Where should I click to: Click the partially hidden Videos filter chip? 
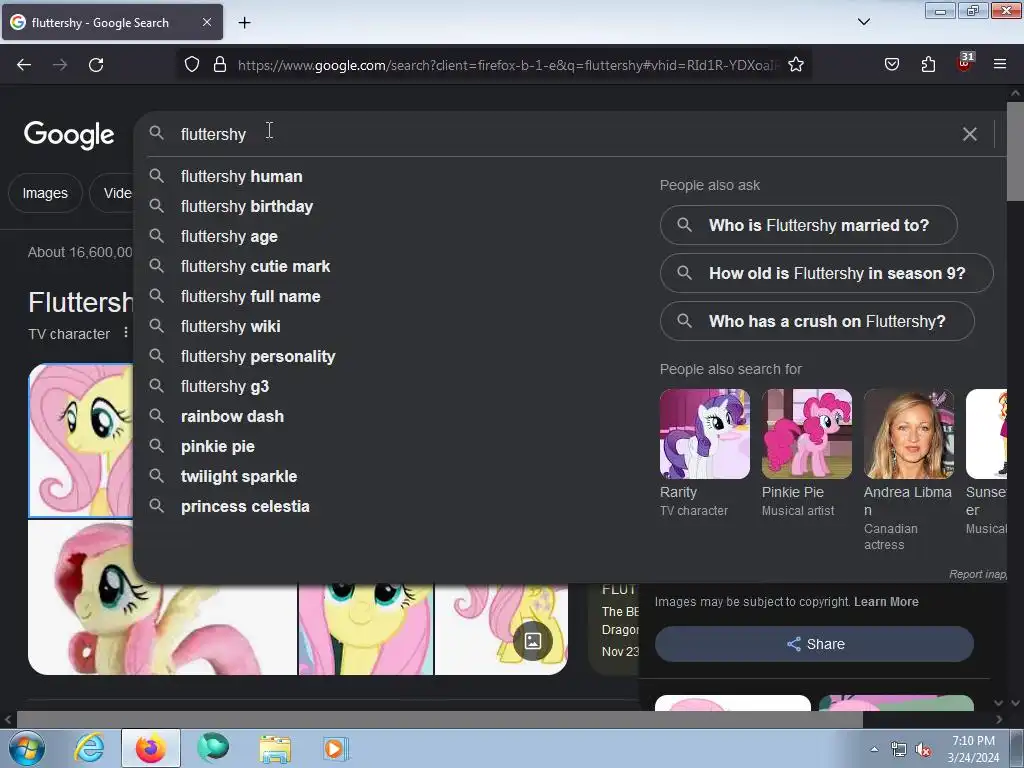[112, 193]
